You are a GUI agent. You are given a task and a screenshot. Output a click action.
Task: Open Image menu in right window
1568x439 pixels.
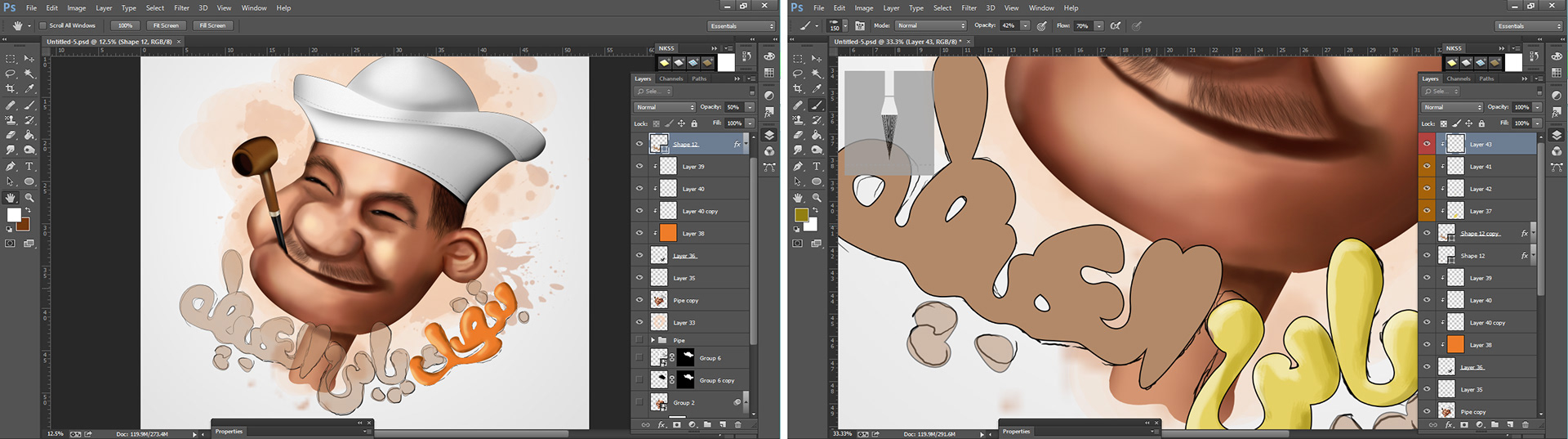click(x=864, y=8)
